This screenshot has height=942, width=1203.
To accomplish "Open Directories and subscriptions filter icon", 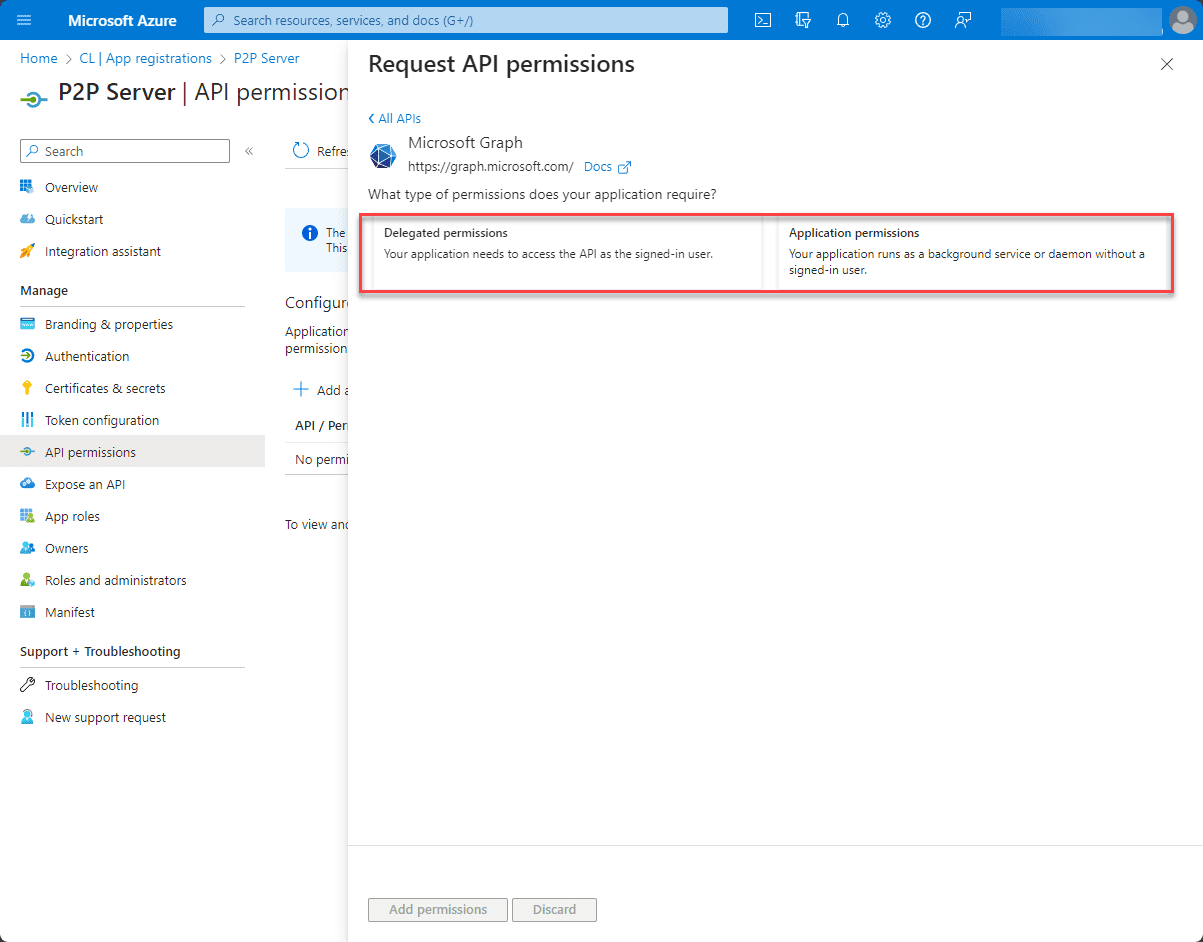I will click(x=803, y=20).
